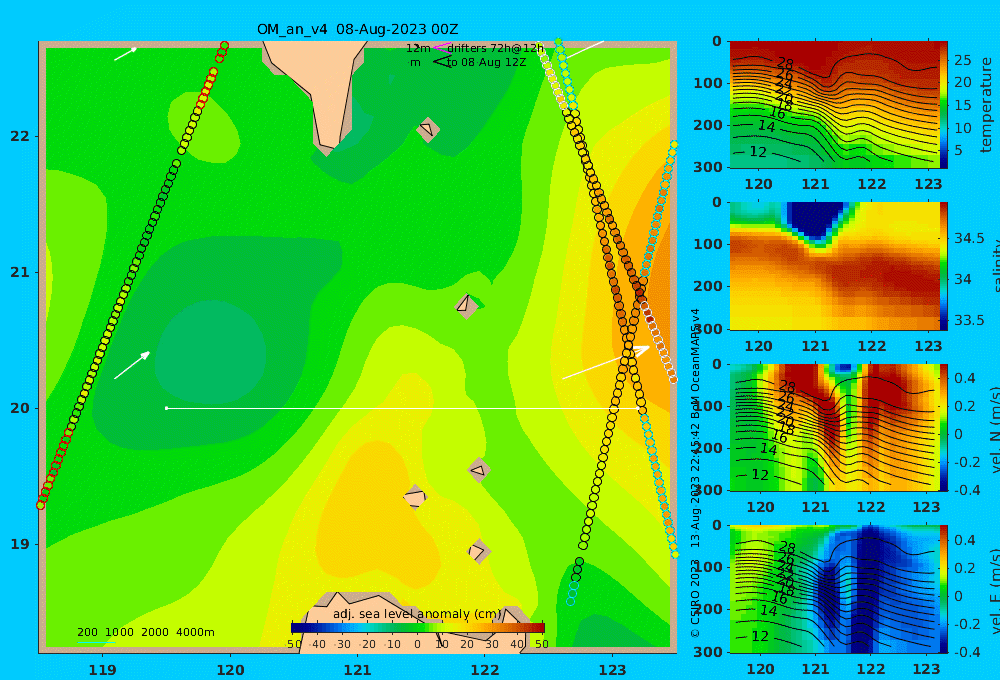This screenshot has height=680, width=1000.
Task: Click the 'temperature' colorbar axis label
Action: click(986, 105)
